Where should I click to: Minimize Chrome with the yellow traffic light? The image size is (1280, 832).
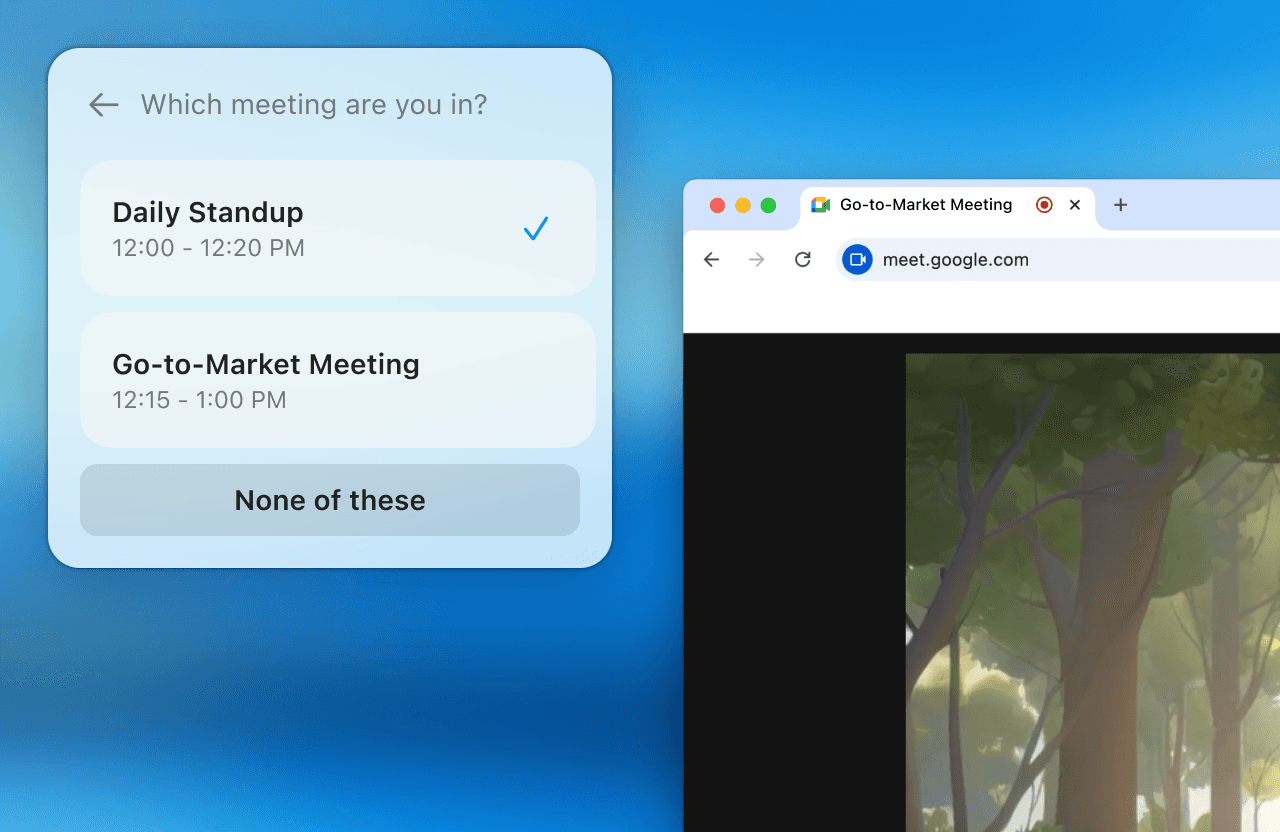pos(742,205)
